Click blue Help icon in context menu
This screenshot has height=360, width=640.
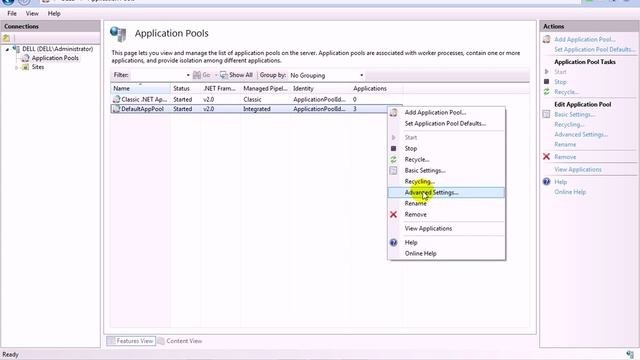coord(393,242)
